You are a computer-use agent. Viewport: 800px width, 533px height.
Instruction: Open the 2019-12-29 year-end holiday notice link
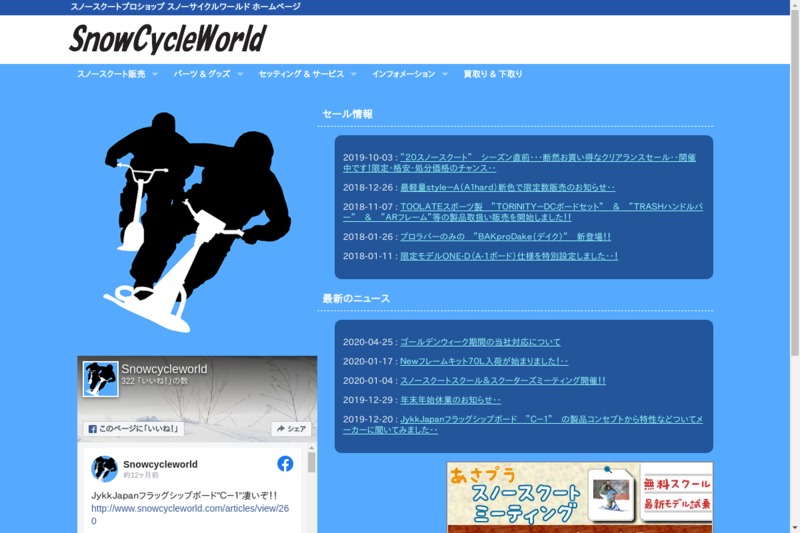(451, 400)
